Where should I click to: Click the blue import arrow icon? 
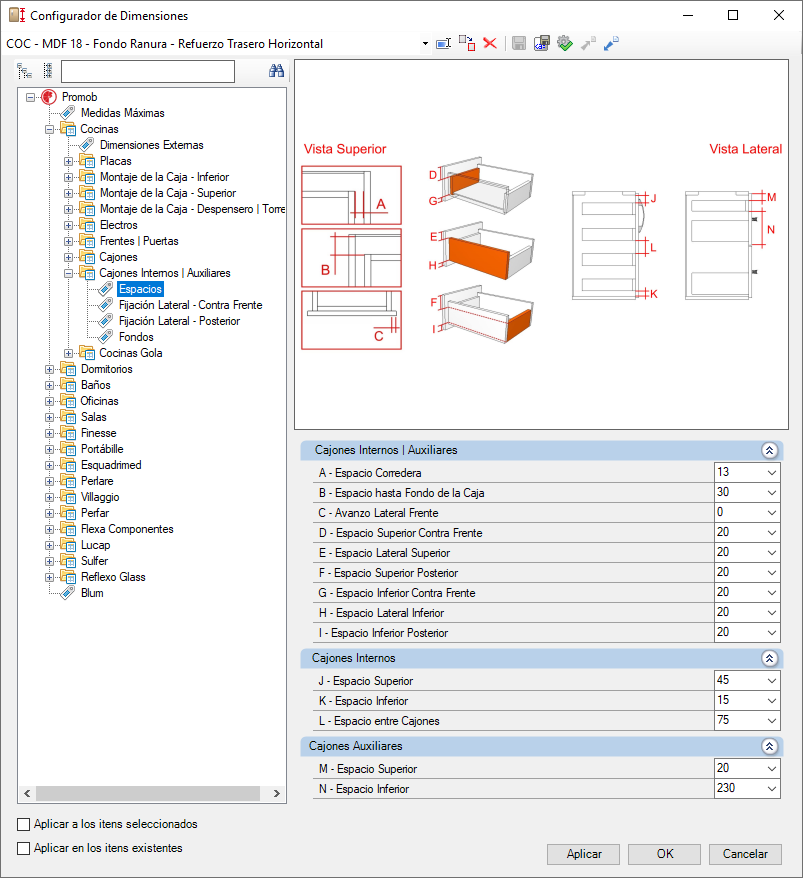611,43
